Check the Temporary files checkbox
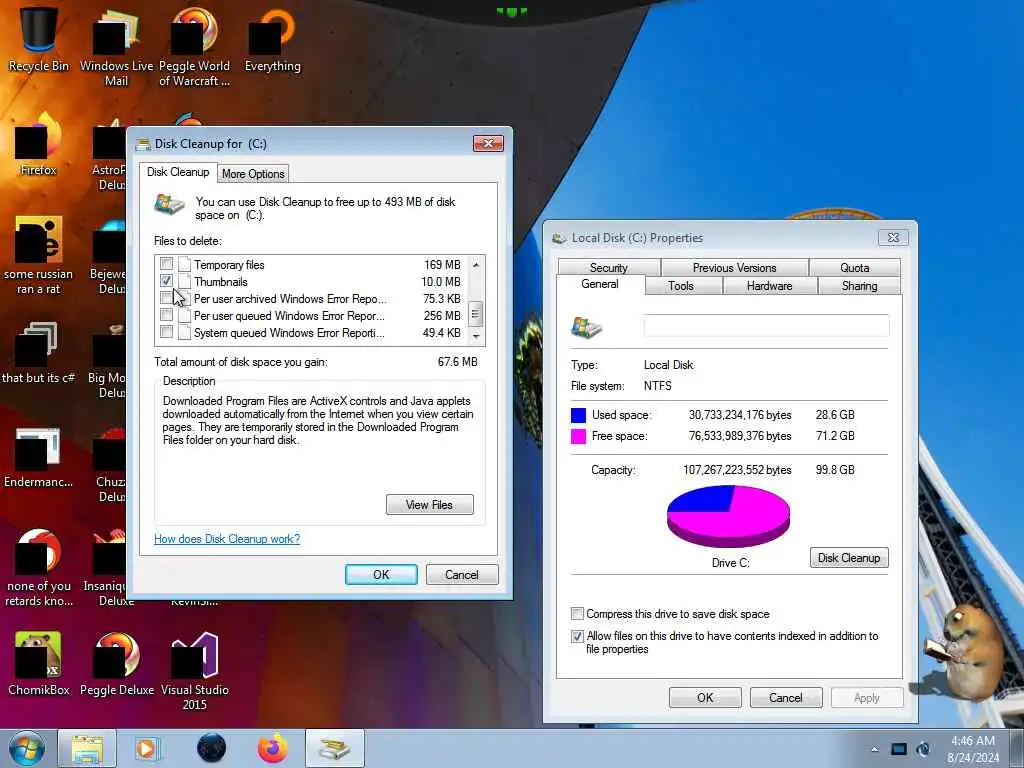The width and height of the screenshot is (1024, 768). click(167, 264)
